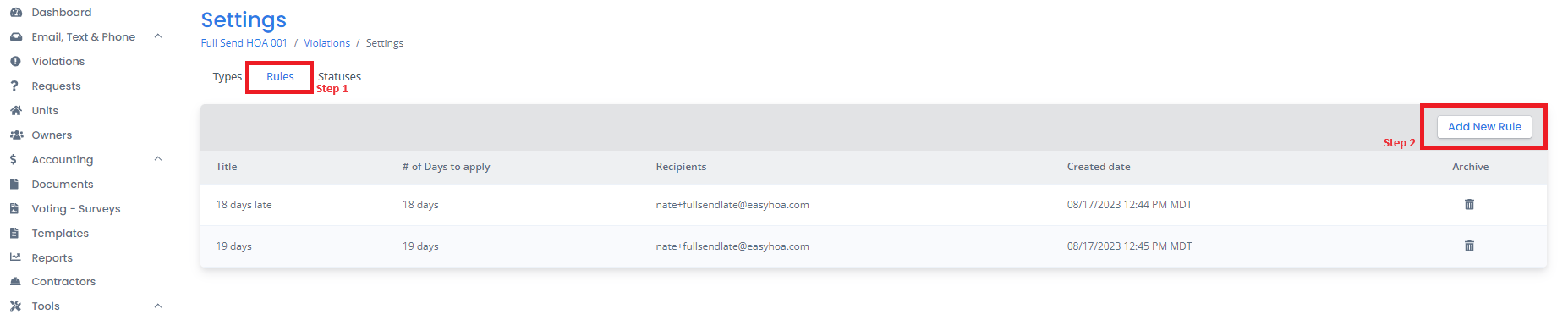
Task: Expand the Email, Text & Phone menu chevron
Action: 158,36
